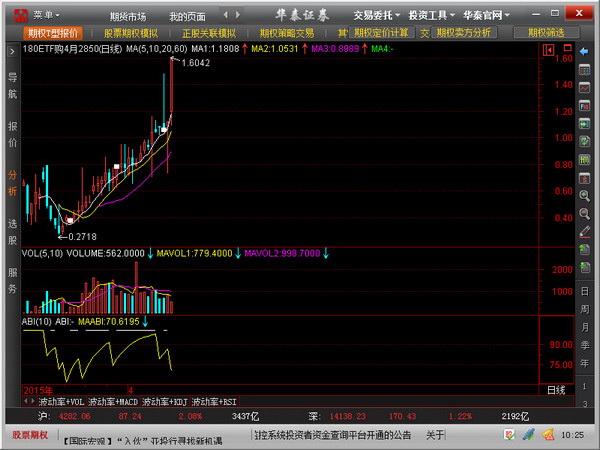Screen dimensions: 600x450
Task: Click the F10 info icon
Action: coord(584,106)
